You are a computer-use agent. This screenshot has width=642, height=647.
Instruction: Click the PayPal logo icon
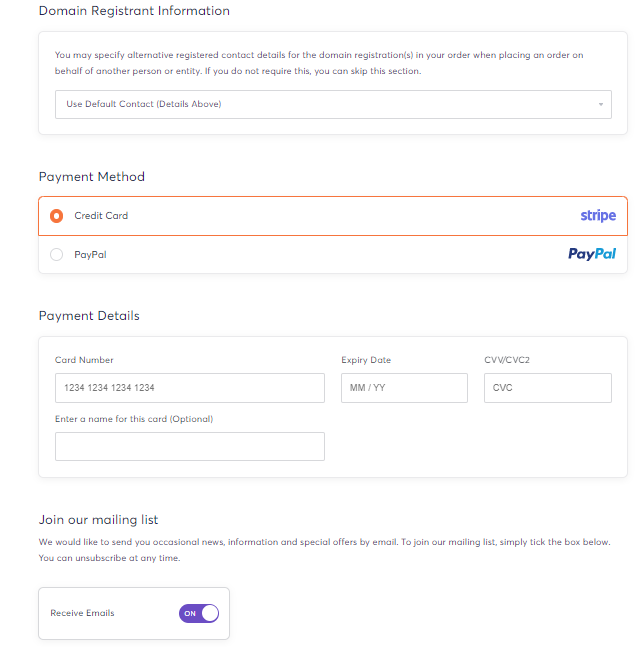coord(592,254)
